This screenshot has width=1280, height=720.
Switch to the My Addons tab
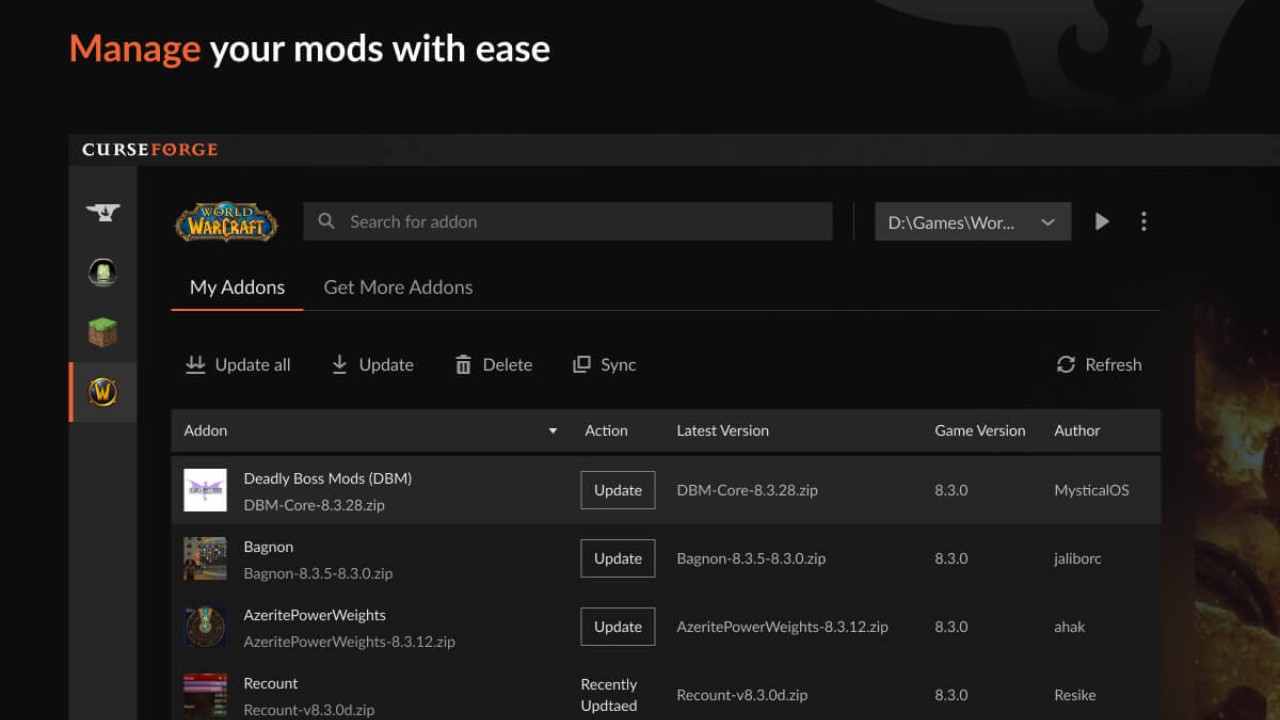(237, 287)
